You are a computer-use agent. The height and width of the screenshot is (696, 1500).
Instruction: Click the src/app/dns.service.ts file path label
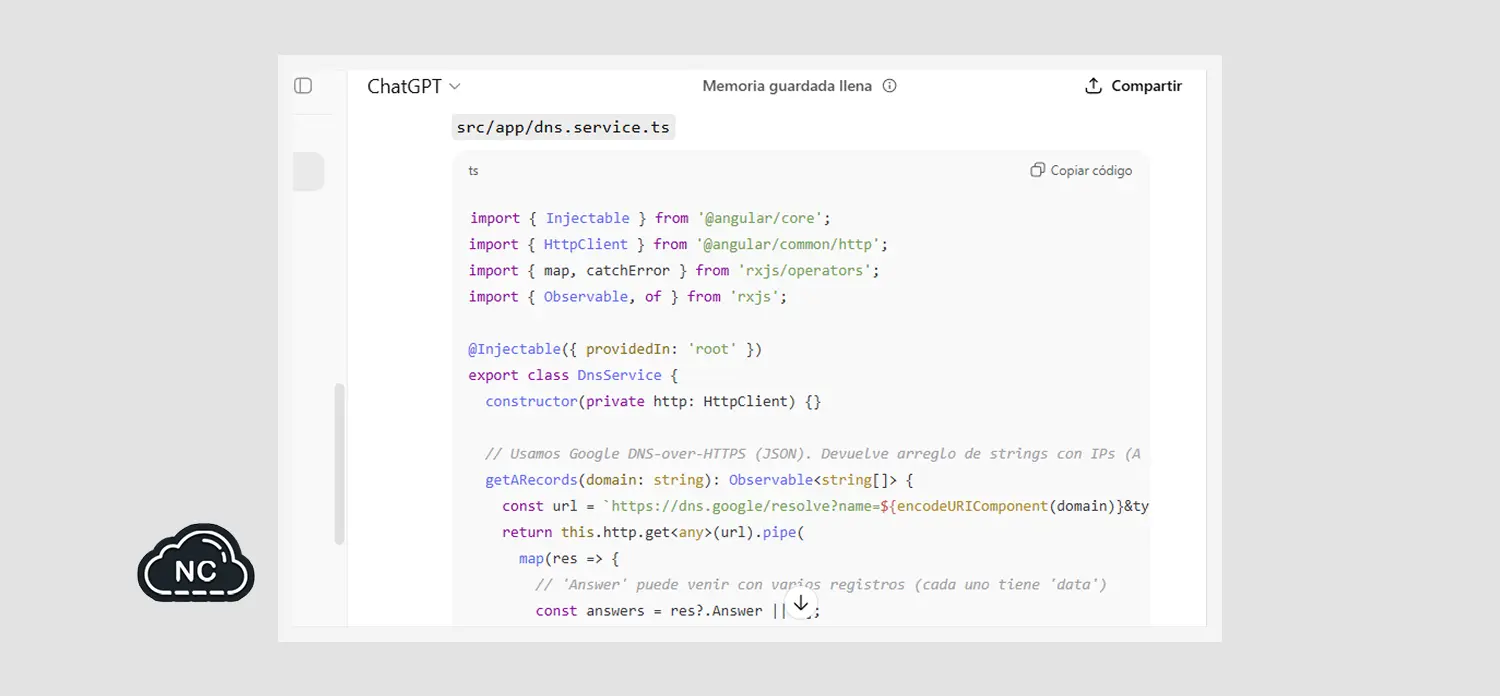point(563,127)
